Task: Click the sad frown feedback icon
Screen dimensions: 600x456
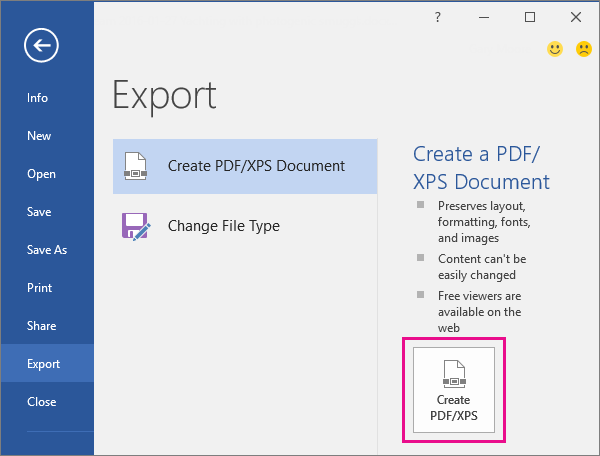Action: [x=583, y=49]
